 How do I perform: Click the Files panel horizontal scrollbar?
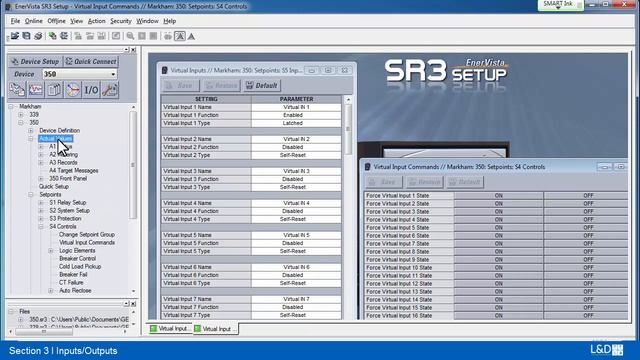(x=44, y=332)
